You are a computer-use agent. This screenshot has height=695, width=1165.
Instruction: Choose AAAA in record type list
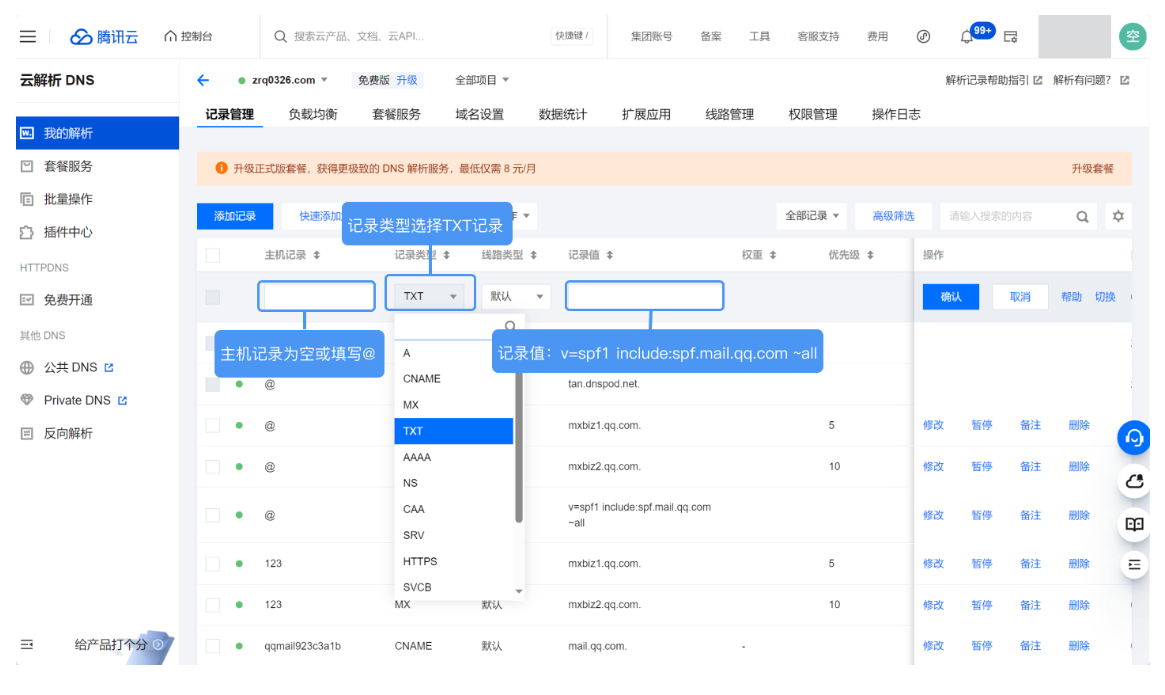pos(453,457)
